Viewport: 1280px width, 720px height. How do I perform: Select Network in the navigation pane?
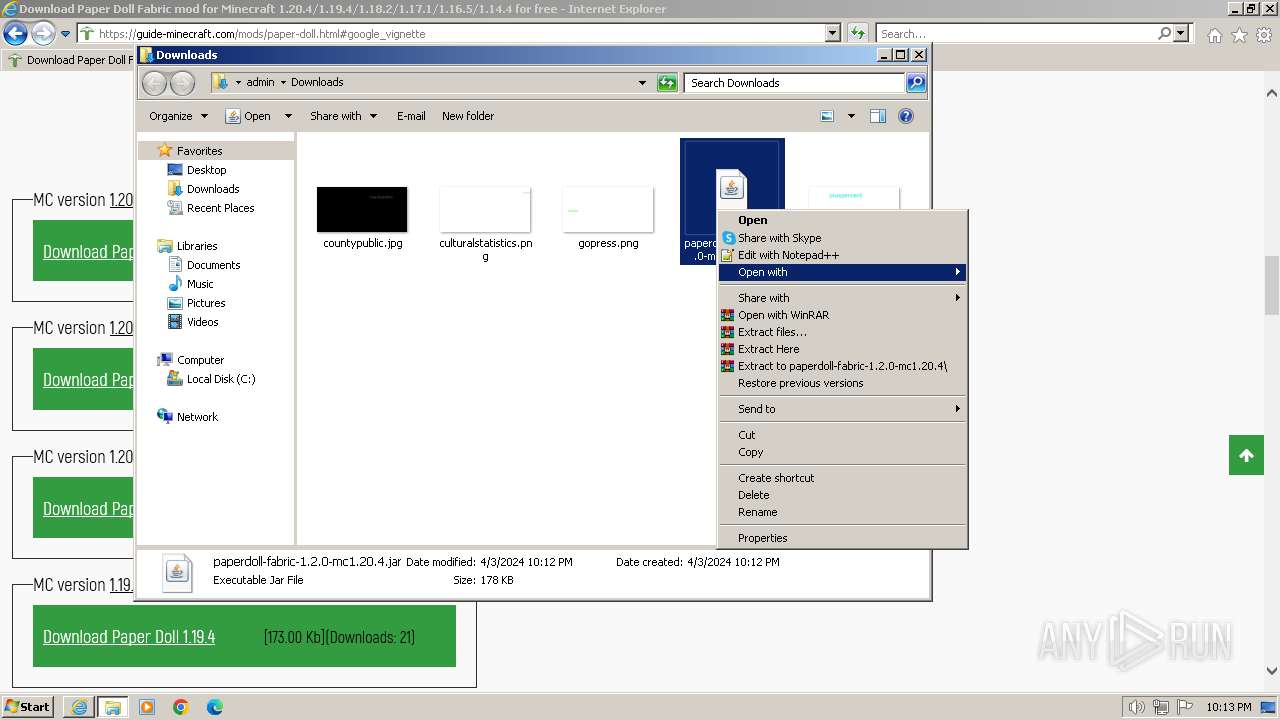click(x=196, y=417)
